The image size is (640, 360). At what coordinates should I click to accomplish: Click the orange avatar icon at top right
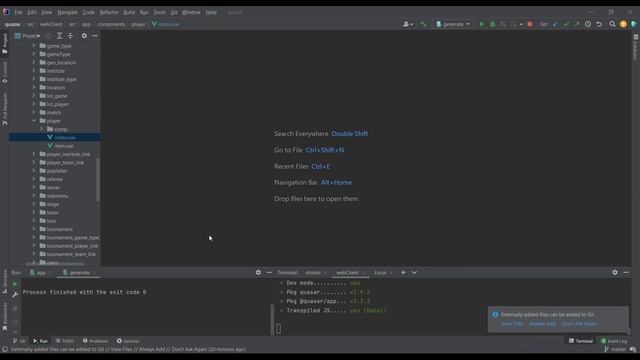click(623, 24)
